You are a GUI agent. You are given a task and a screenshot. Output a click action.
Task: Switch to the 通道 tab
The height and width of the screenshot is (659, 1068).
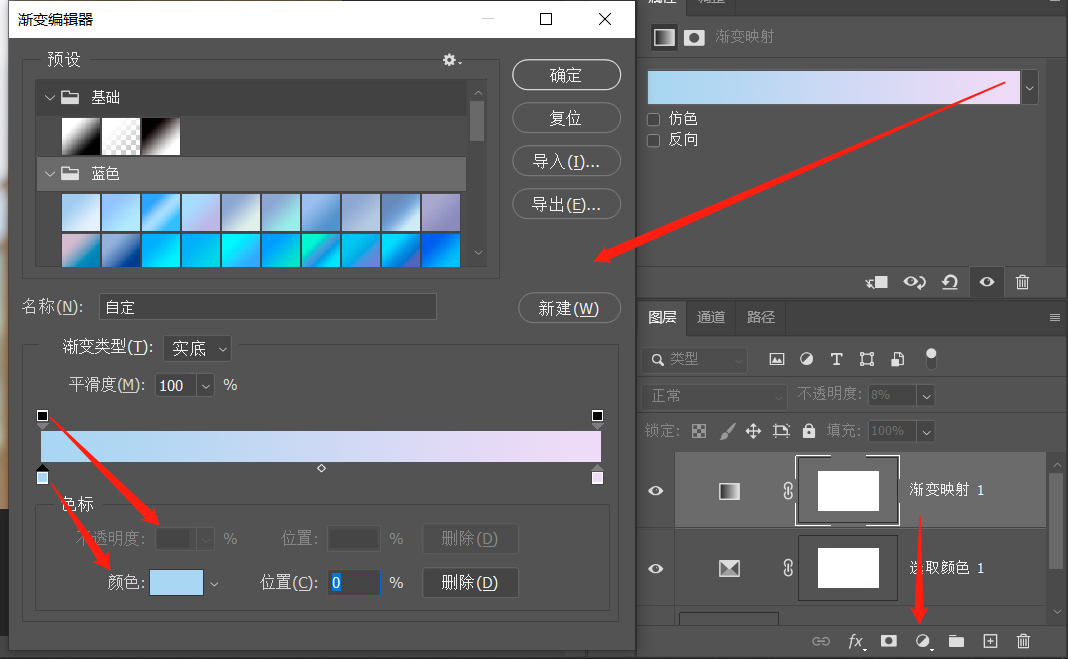tap(711, 317)
